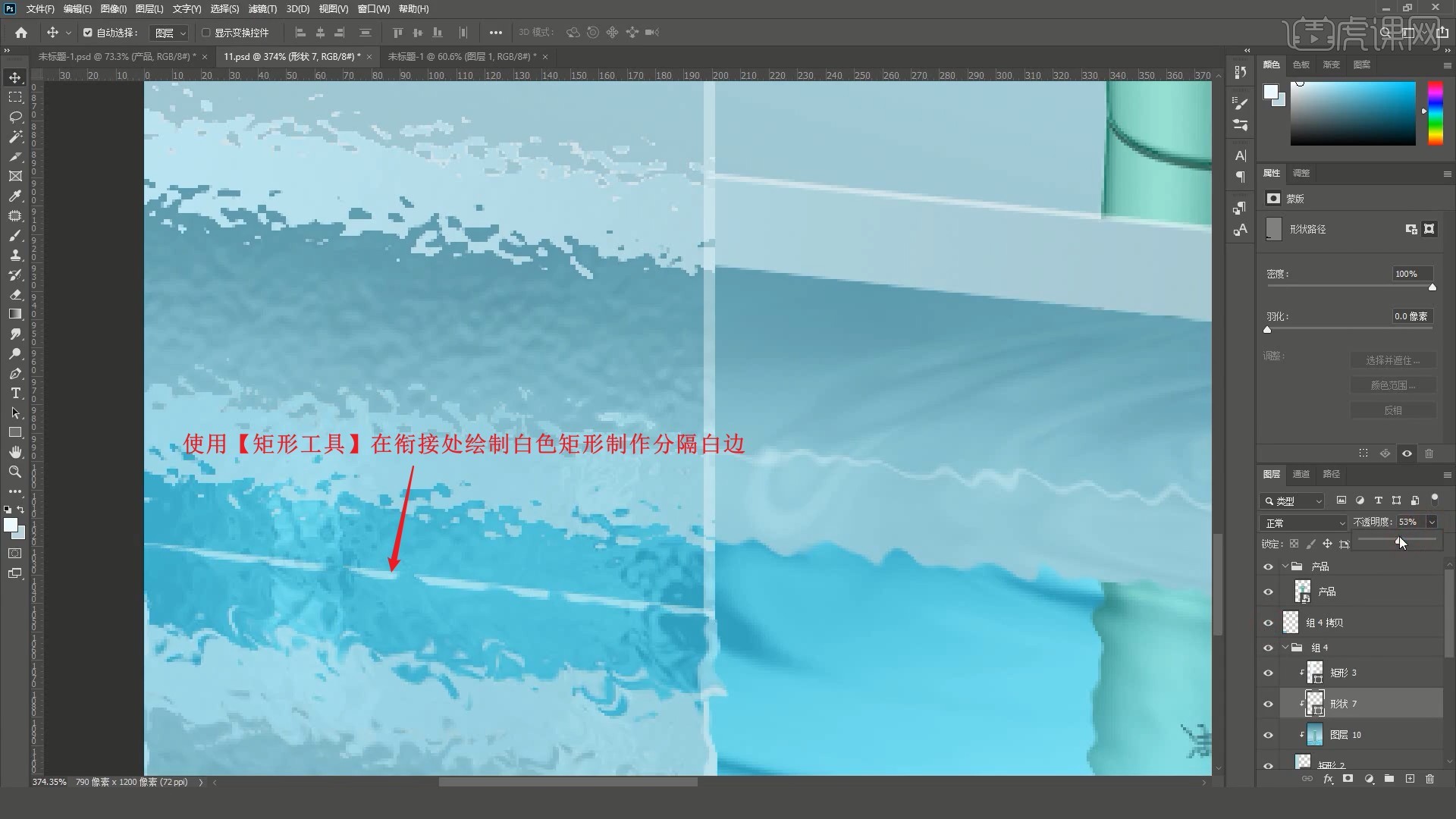Hide the 形状 7 layer

point(1268,704)
